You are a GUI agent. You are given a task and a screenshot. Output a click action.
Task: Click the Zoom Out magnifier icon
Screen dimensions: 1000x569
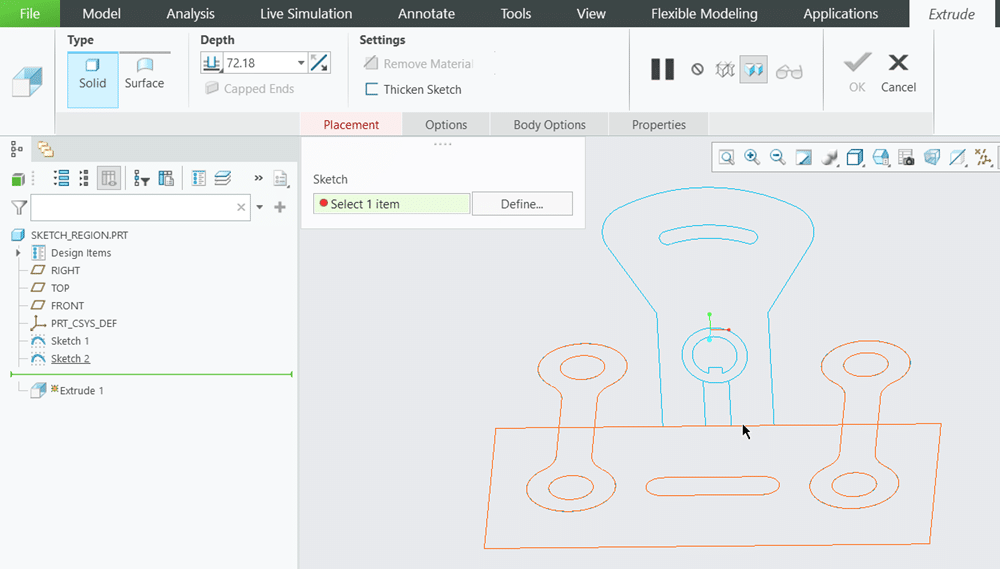(x=777, y=157)
